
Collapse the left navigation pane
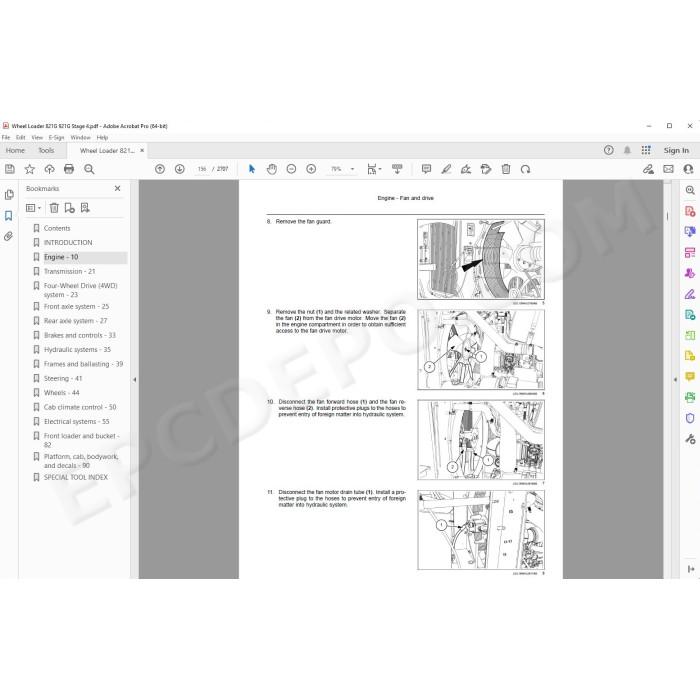click(135, 379)
